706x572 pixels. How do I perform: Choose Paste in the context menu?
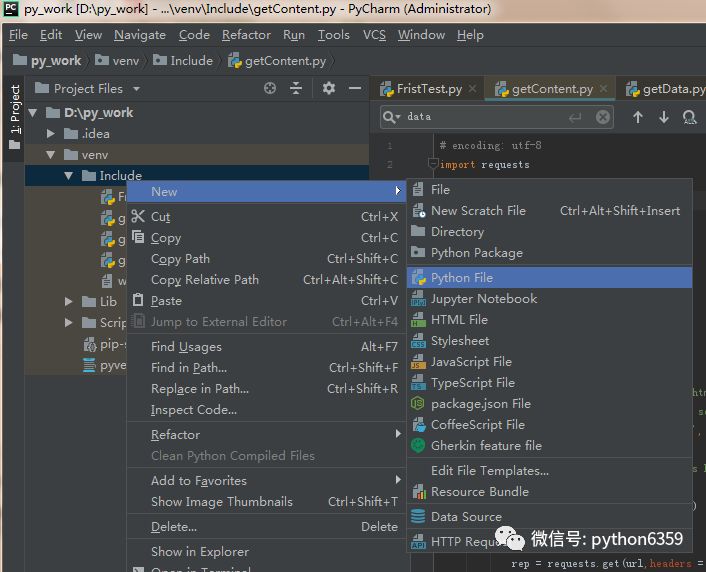(267, 300)
